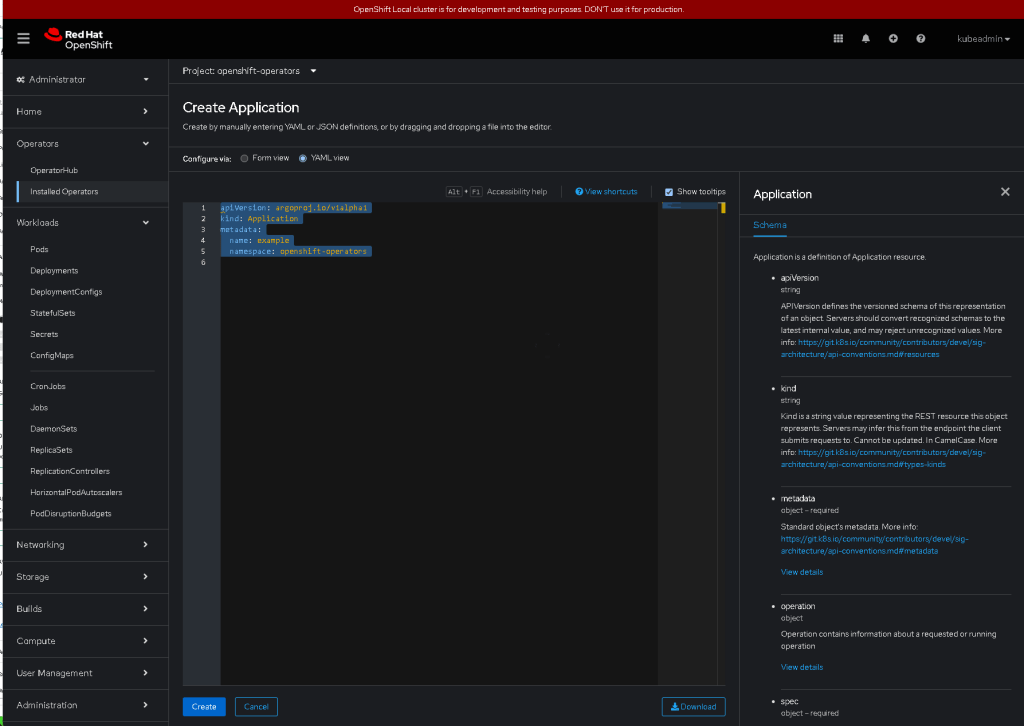
Task: Open ReplicationControllers page
Action: point(70,471)
